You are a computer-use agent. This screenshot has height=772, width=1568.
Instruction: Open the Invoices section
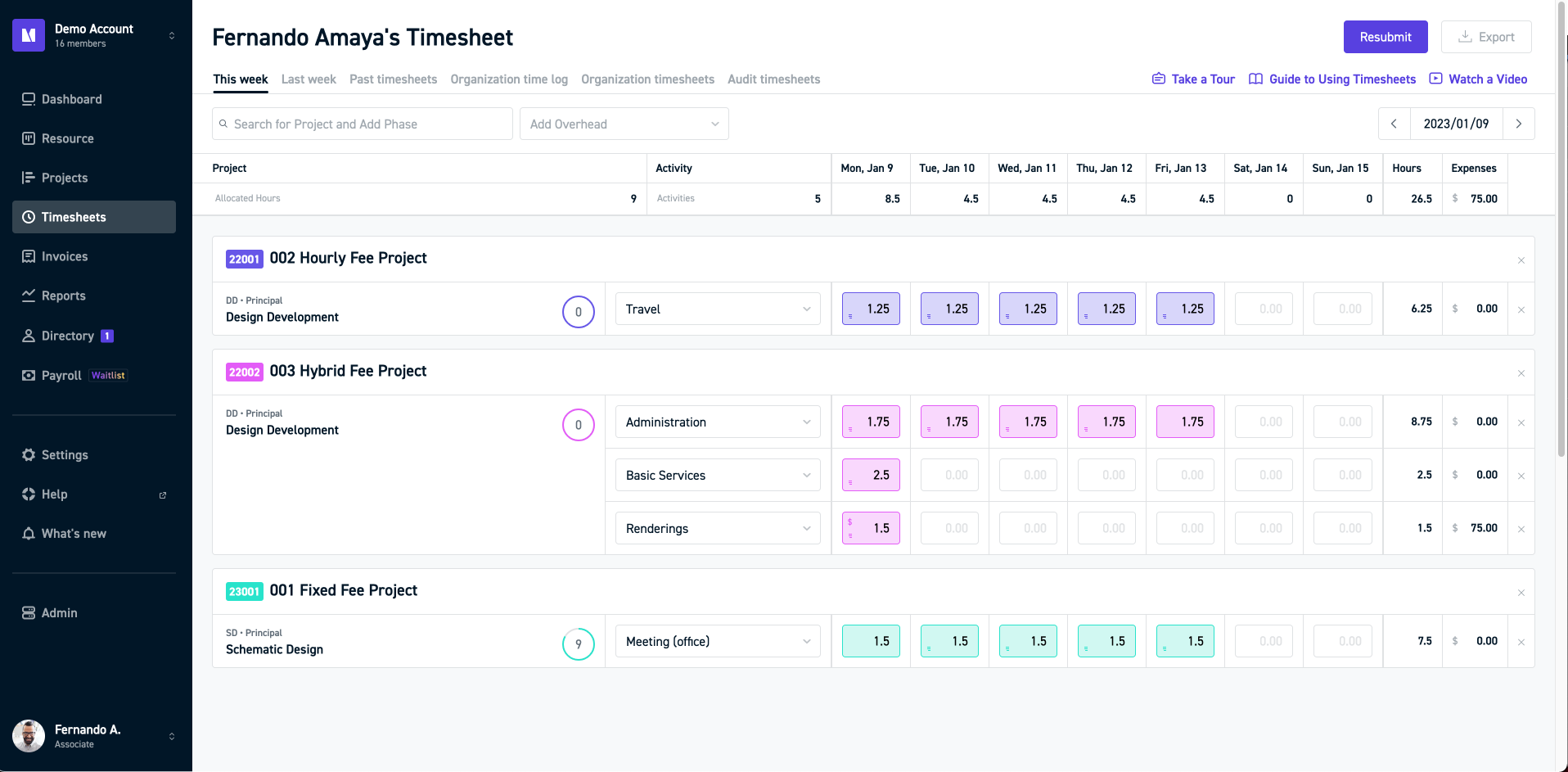coord(65,256)
